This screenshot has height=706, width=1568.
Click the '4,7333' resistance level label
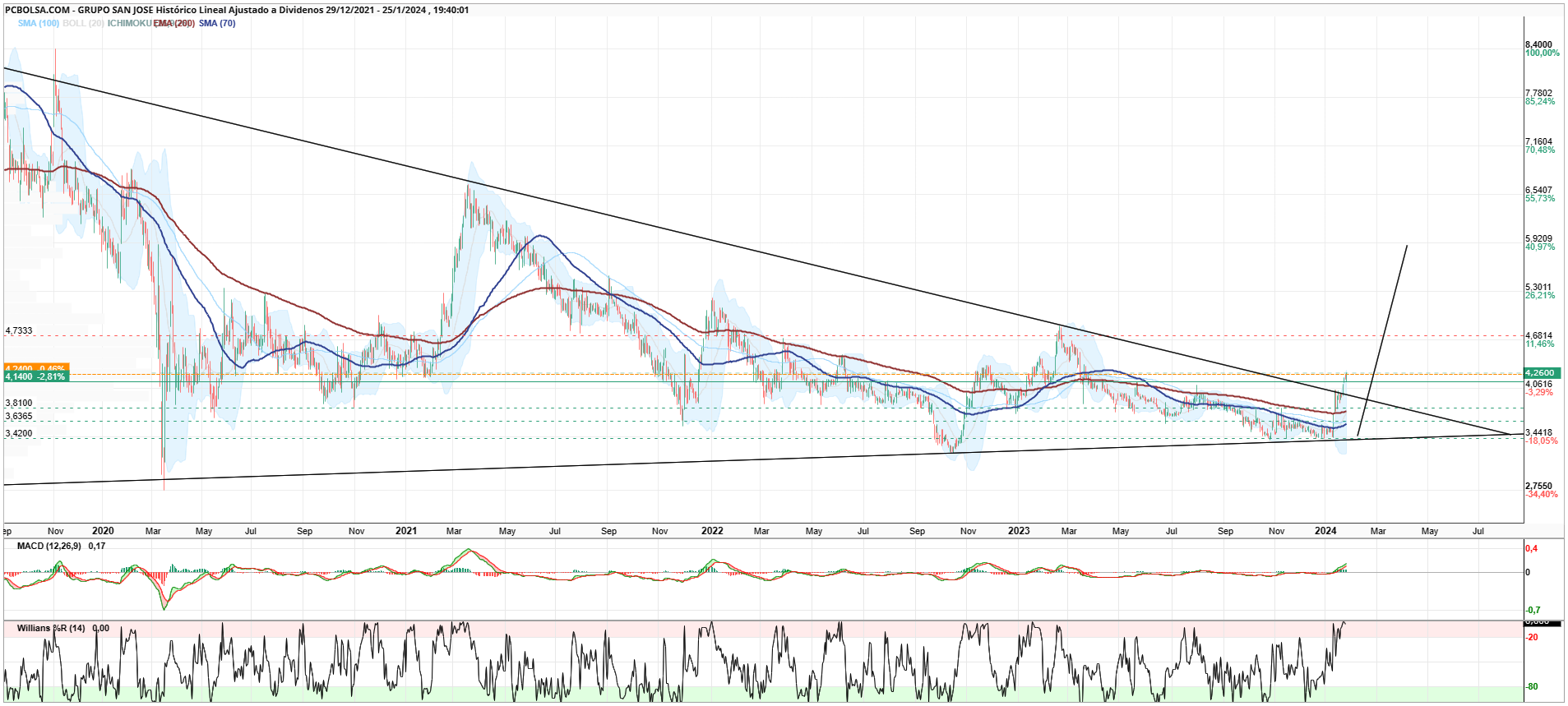click(19, 331)
